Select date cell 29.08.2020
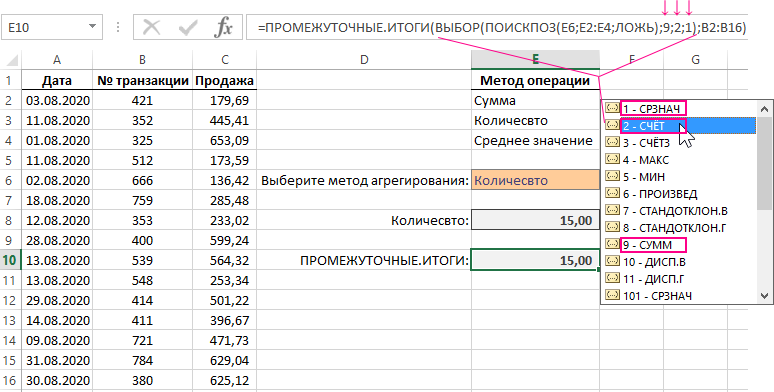The height and width of the screenshot is (392, 774). (x=57, y=300)
